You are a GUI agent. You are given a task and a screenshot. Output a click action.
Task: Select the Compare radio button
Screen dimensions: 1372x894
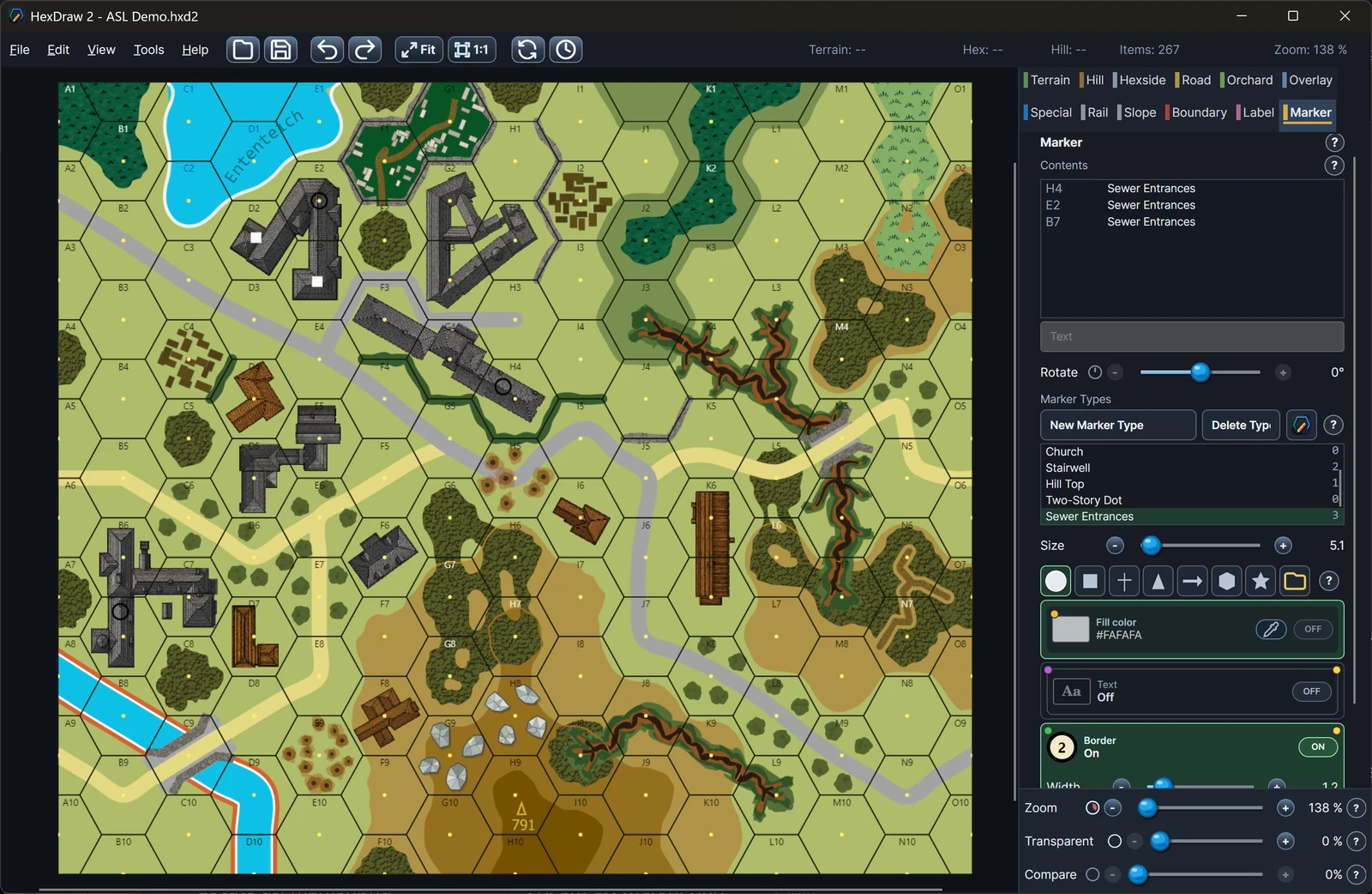pos(1092,875)
